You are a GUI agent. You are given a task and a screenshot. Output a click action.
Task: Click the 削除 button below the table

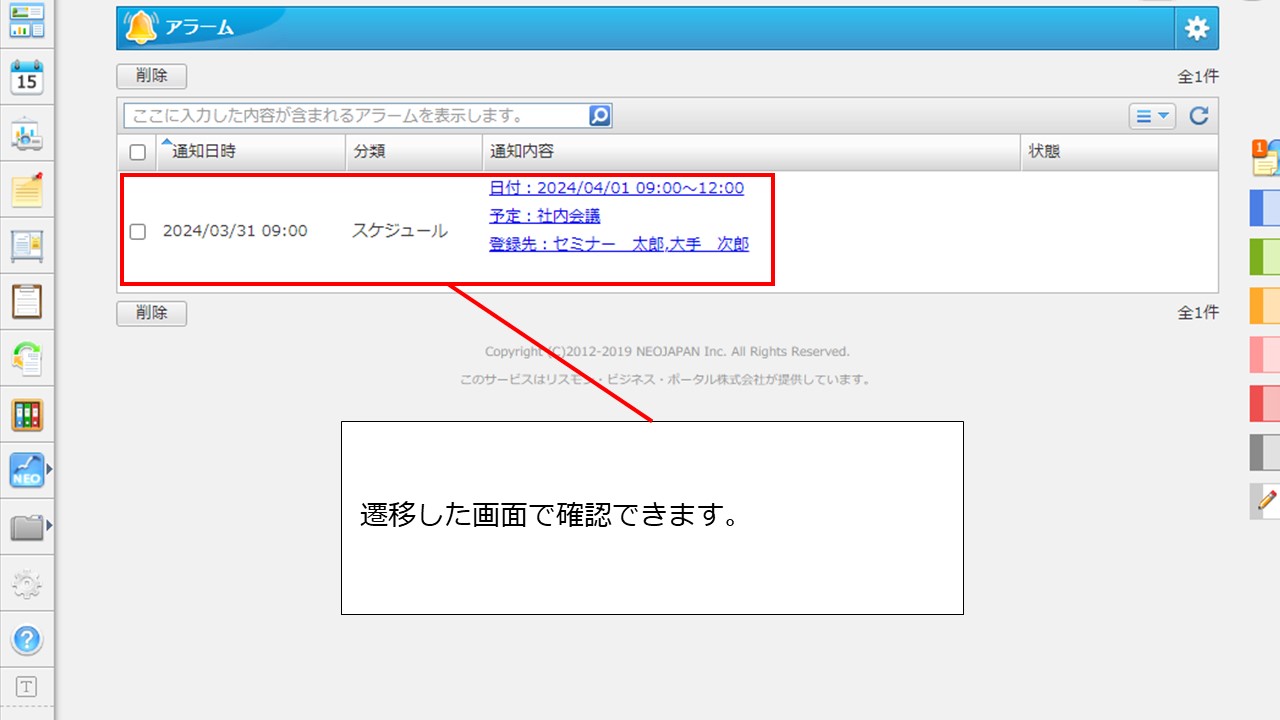point(151,313)
